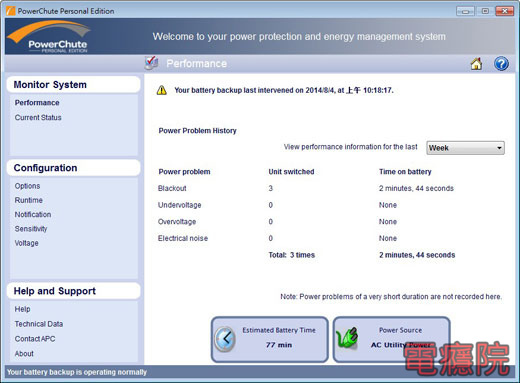
Task: Click the Blackout unit switched value 3
Action: point(271,188)
